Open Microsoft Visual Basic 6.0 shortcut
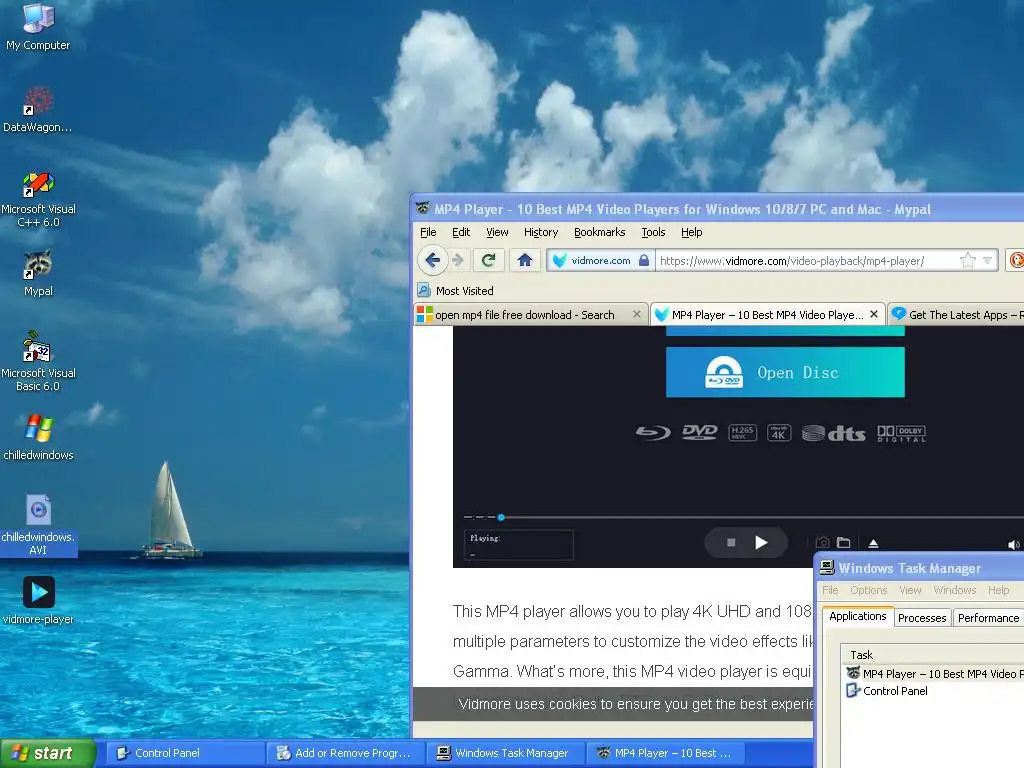1024x768 pixels. tap(38, 361)
